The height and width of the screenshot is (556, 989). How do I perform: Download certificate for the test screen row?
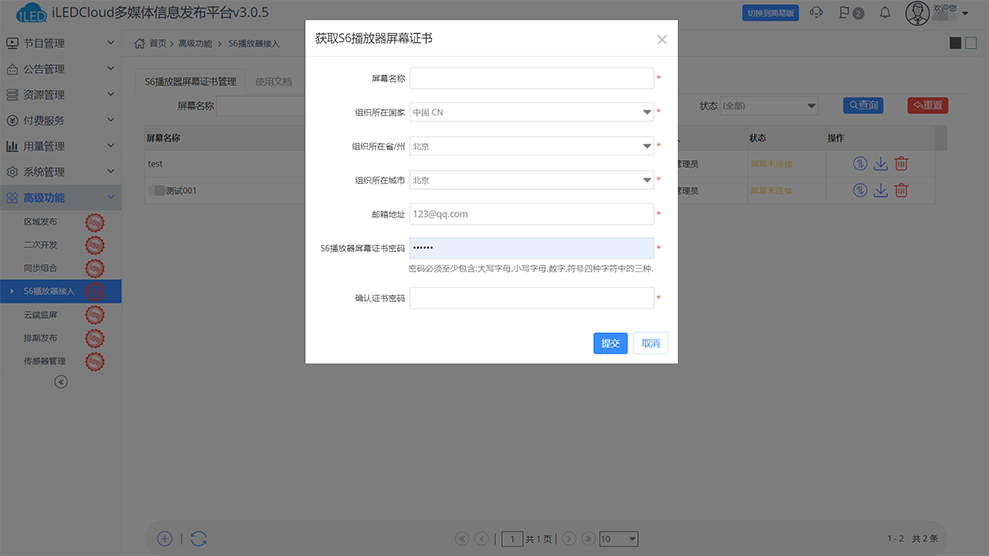(x=880, y=164)
